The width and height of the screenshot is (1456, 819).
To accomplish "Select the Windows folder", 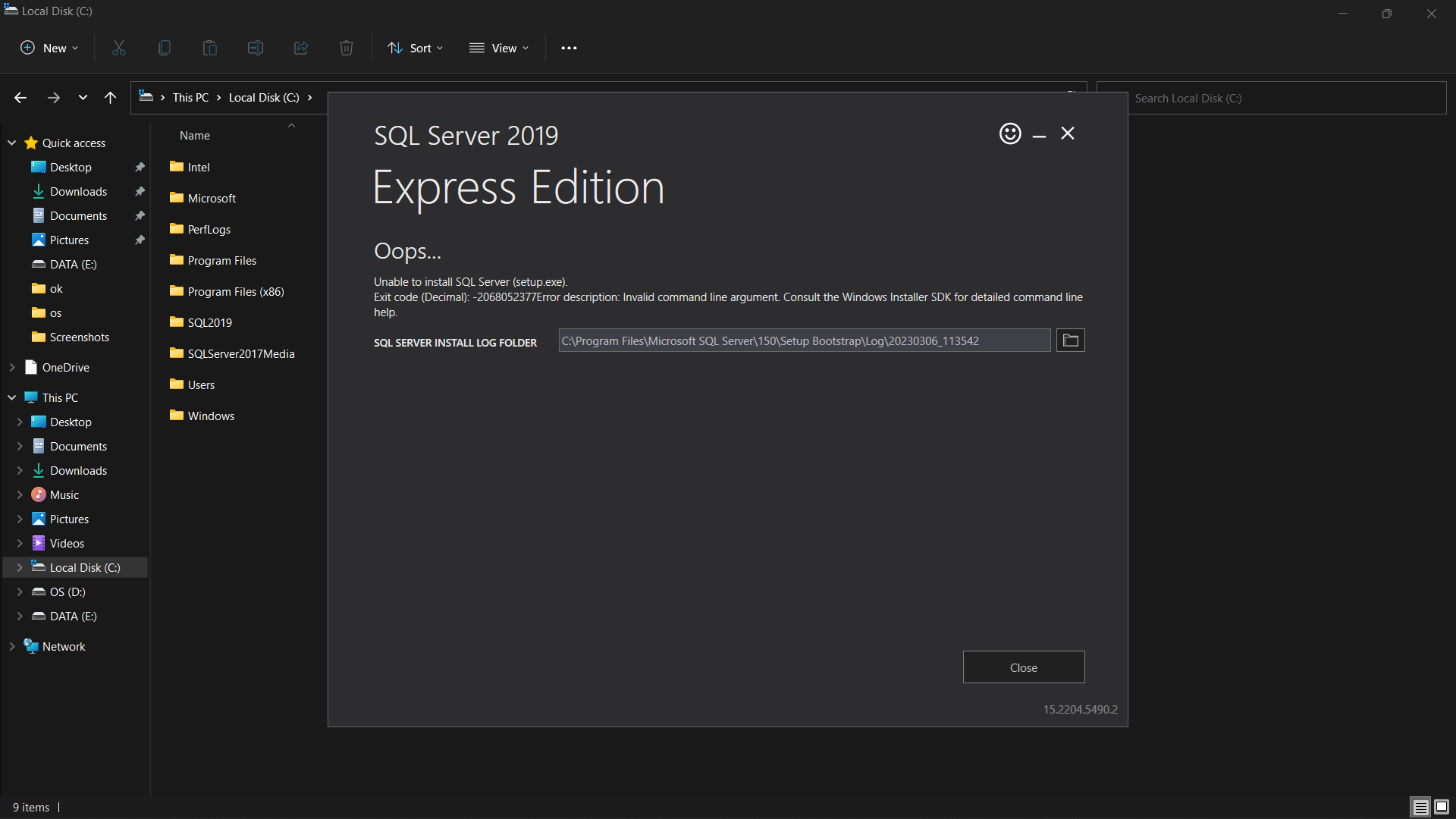I will [x=211, y=416].
